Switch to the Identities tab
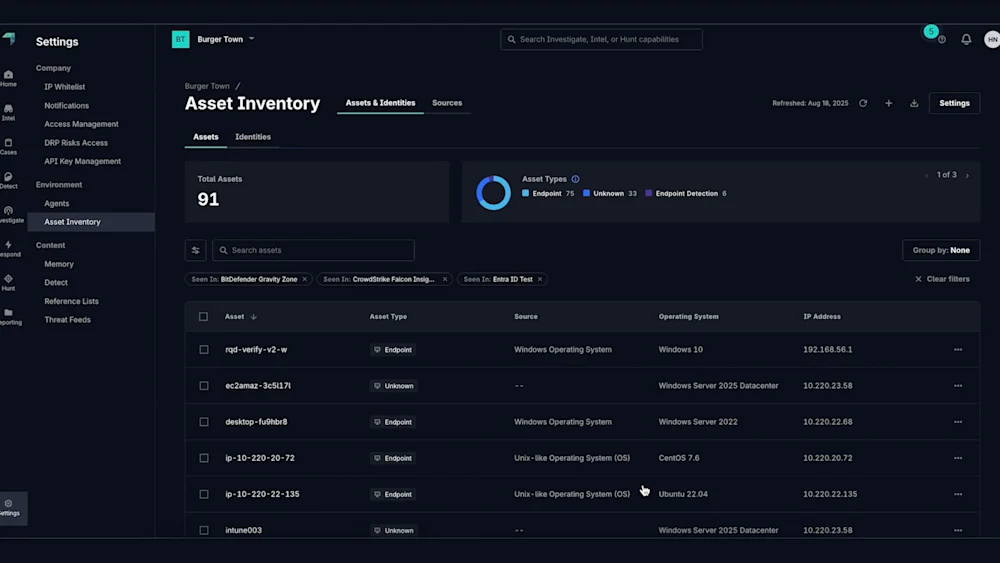The image size is (1000, 563). click(253, 137)
